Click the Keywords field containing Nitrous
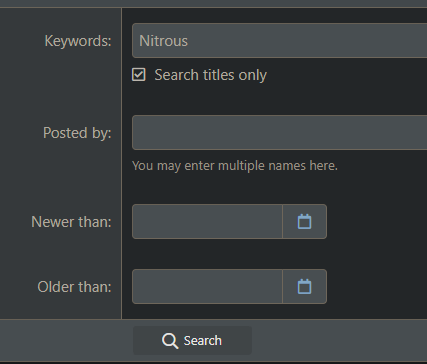 pyautogui.click(x=279, y=41)
